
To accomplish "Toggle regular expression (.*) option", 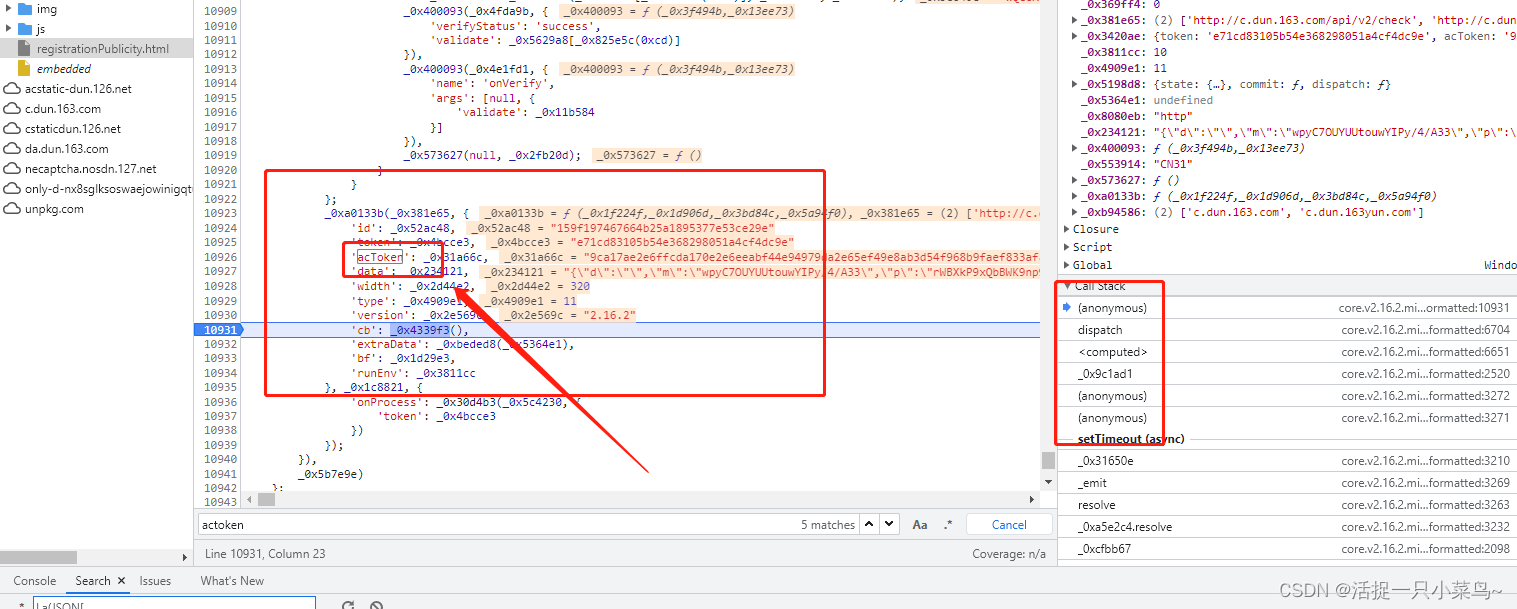I will (948, 525).
